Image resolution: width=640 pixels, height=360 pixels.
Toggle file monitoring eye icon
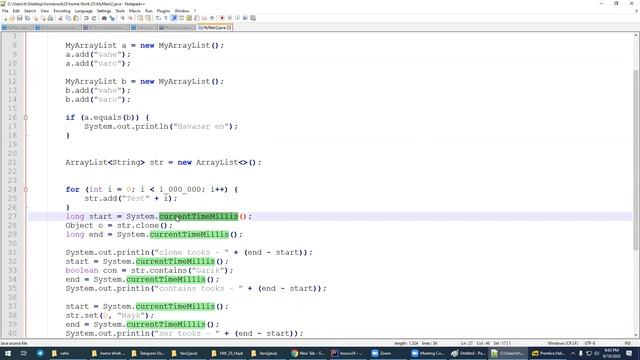click(211, 18)
